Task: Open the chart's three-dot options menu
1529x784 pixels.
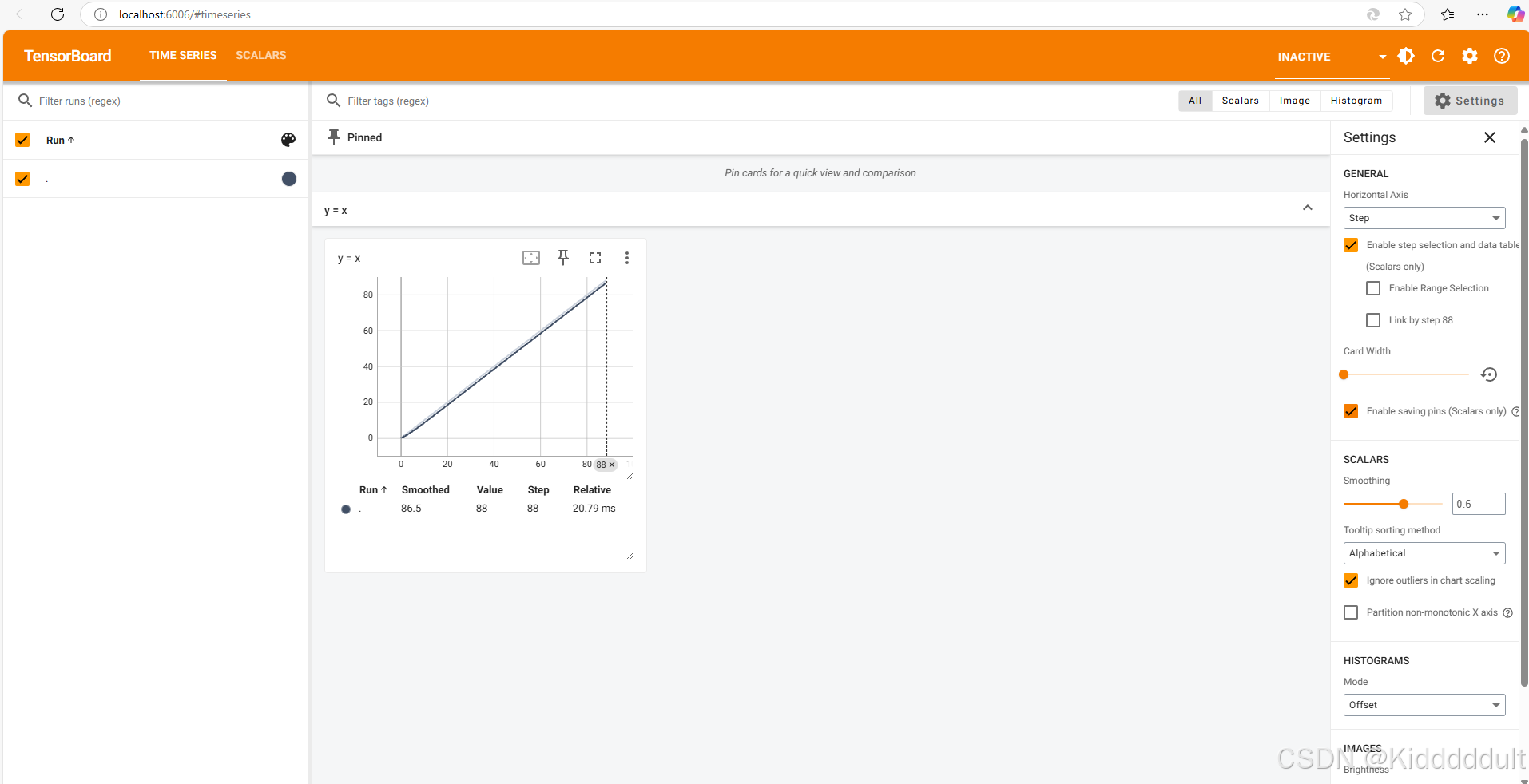Action: 627,258
